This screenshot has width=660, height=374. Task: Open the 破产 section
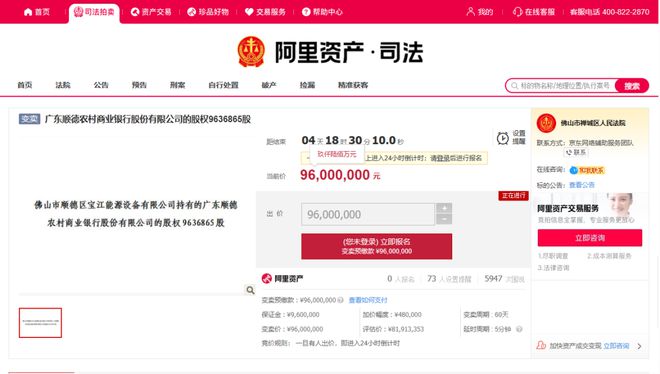[x=269, y=85]
